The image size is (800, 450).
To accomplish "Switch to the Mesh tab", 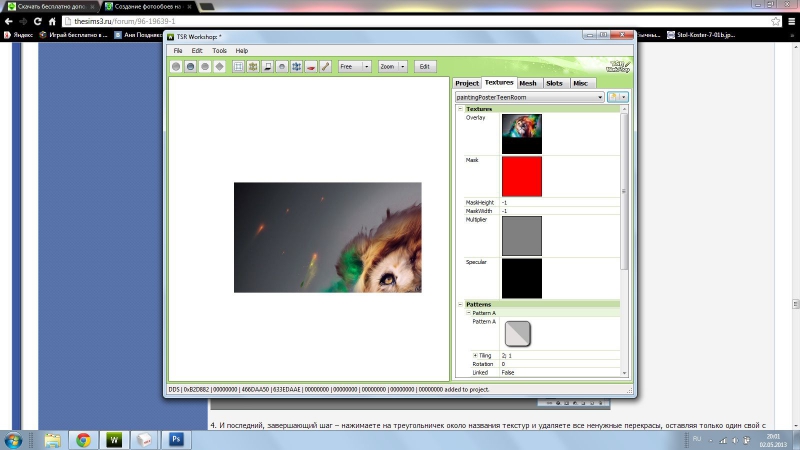I will coord(528,83).
